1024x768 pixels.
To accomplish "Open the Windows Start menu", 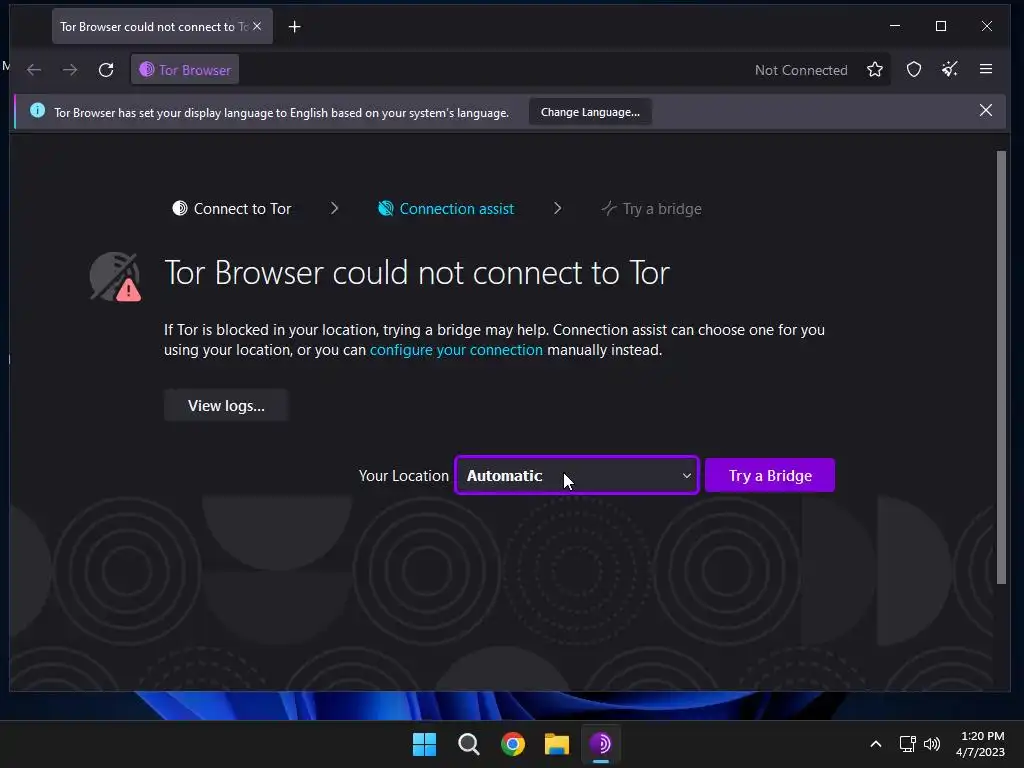I will pos(424,744).
